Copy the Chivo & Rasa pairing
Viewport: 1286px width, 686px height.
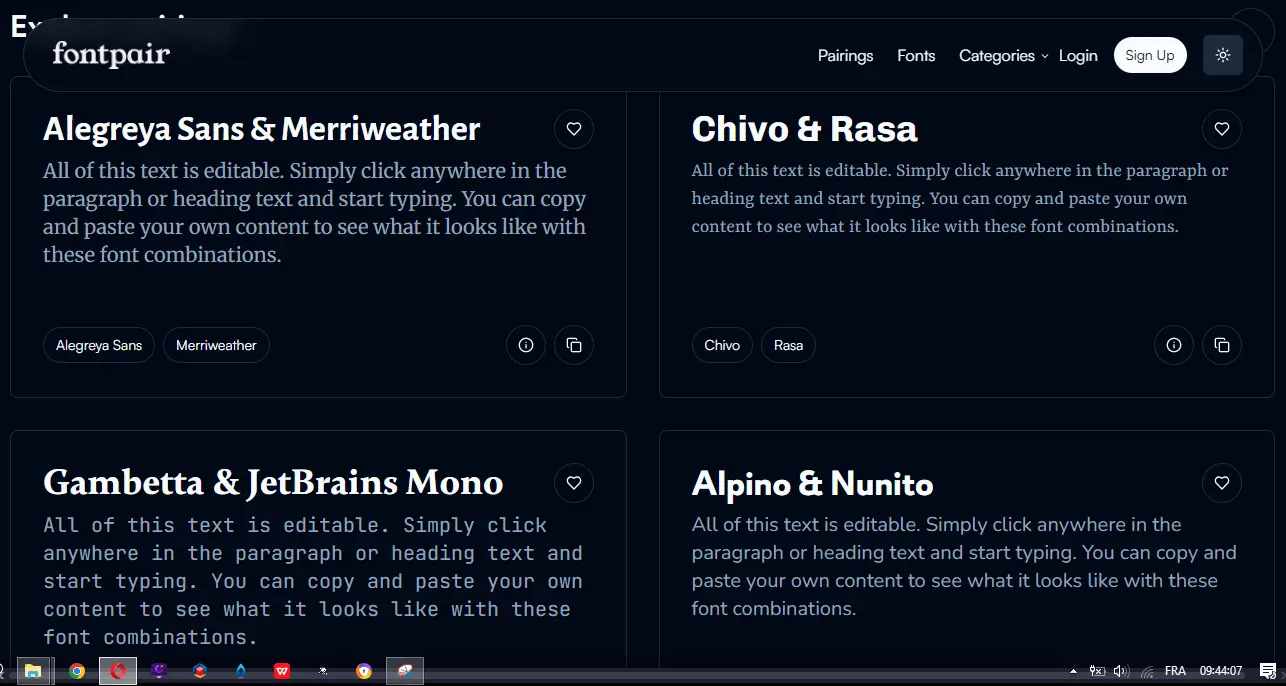click(x=1222, y=345)
